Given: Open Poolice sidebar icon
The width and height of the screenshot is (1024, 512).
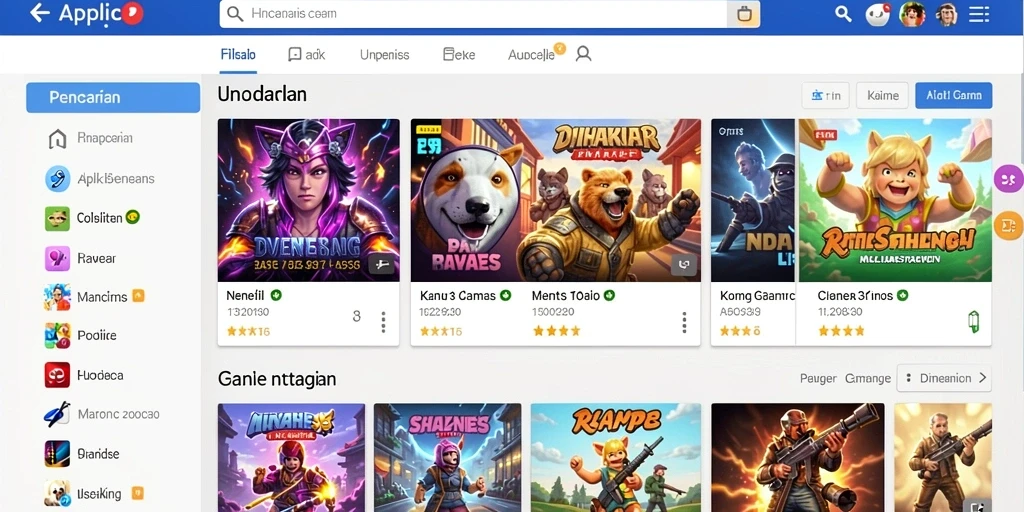Looking at the screenshot, I should pyautogui.click(x=57, y=336).
